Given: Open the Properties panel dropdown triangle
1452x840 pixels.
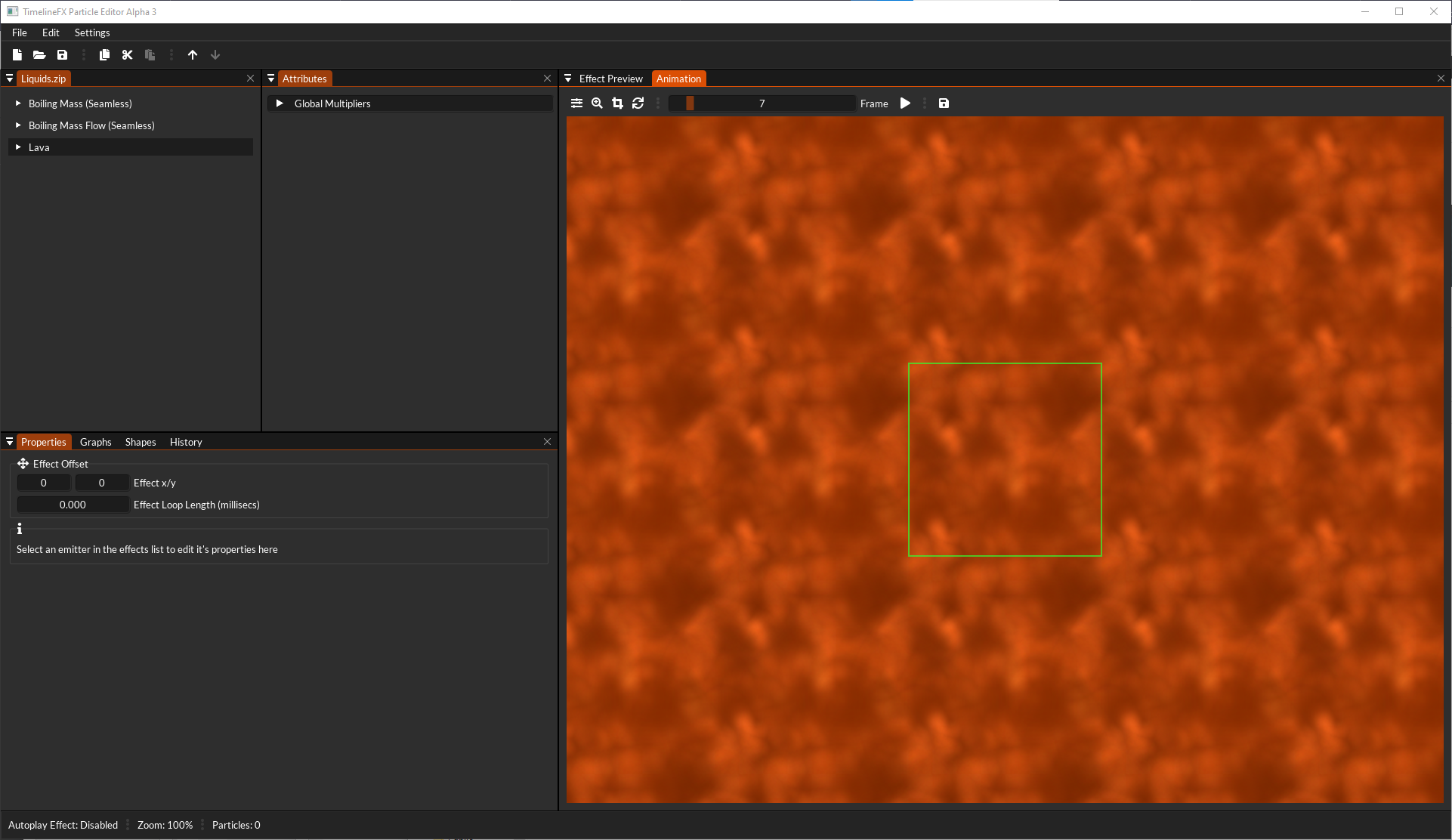Looking at the screenshot, I should point(10,442).
